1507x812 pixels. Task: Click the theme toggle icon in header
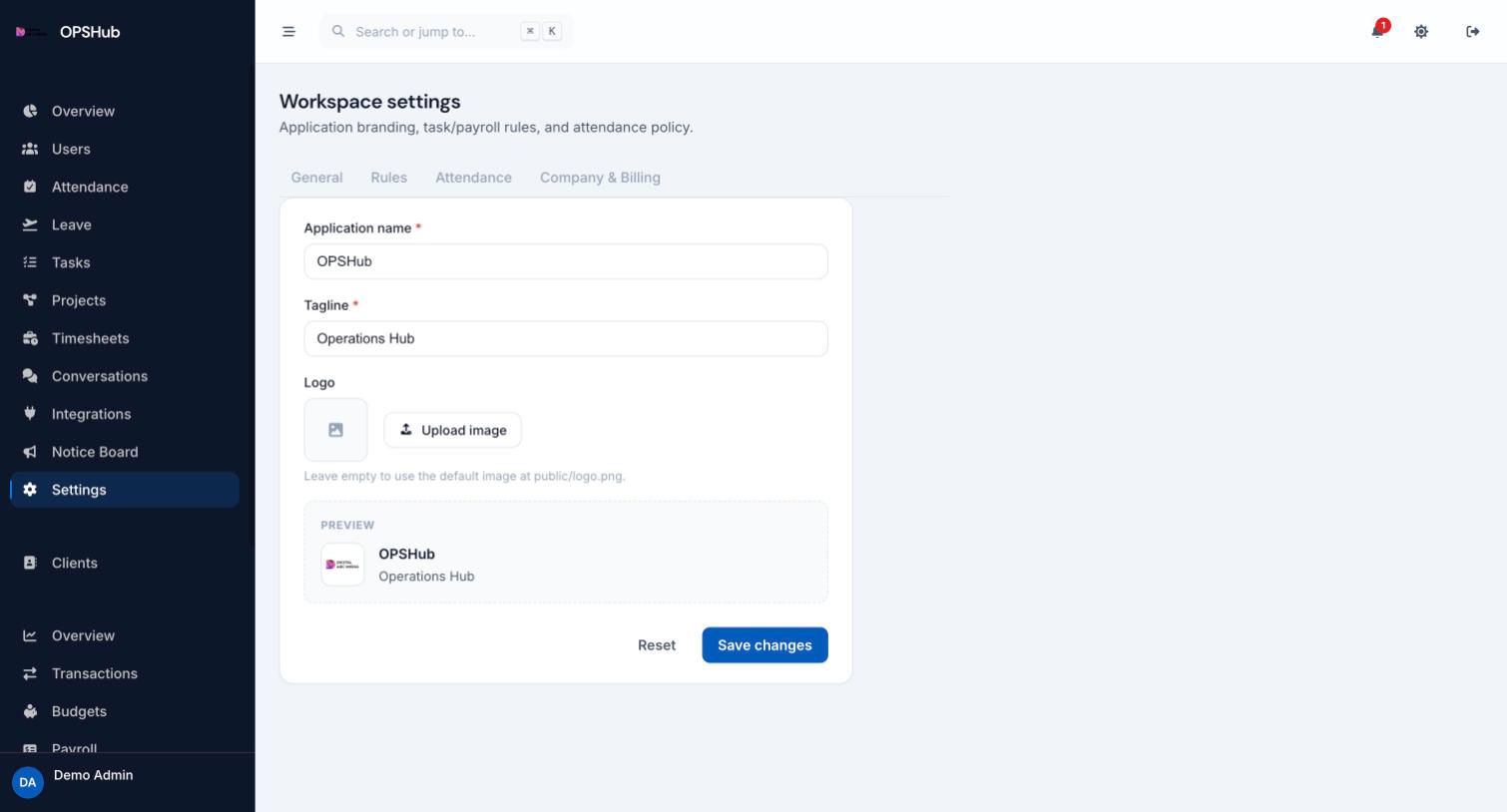[1421, 32]
